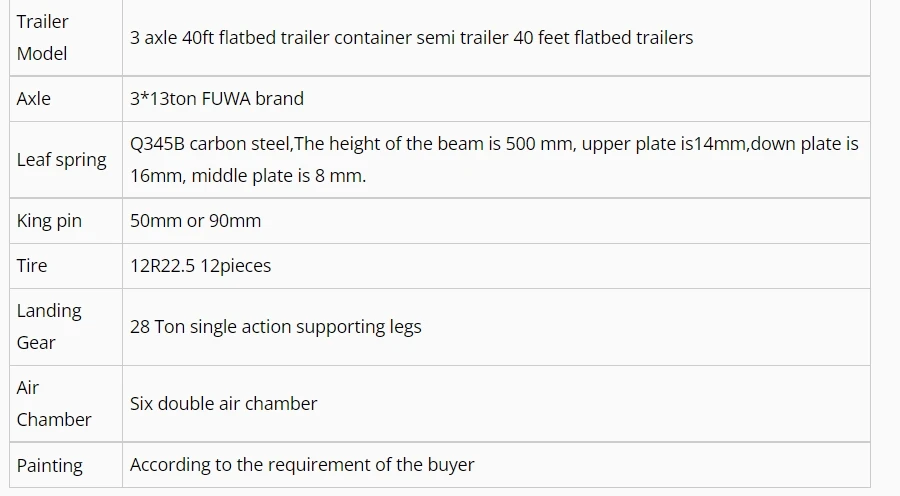Click the "Q345B carbon steel" text
This screenshot has height=496, width=900.
(x=209, y=144)
